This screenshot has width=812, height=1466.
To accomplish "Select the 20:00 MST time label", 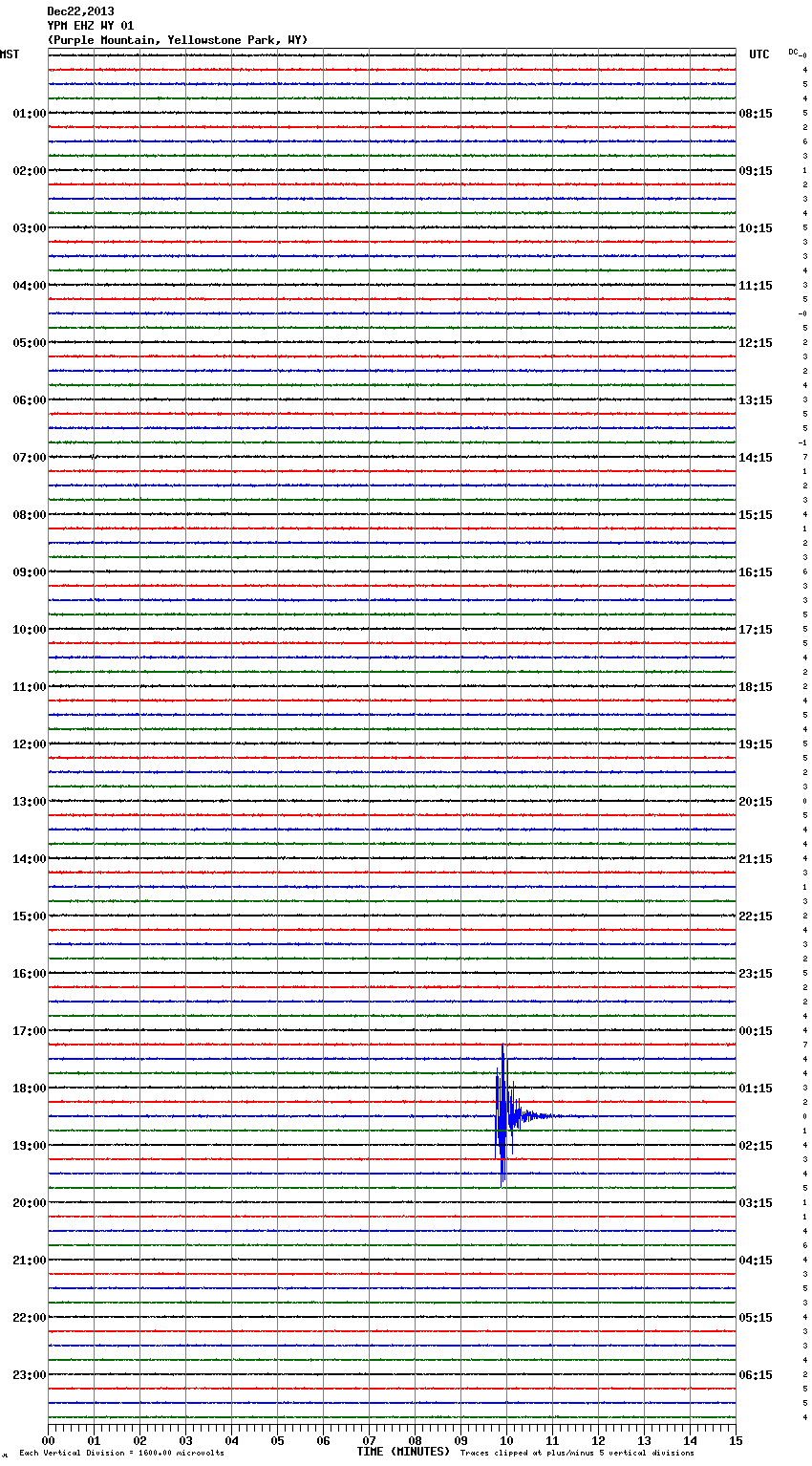I will 30,1203.
